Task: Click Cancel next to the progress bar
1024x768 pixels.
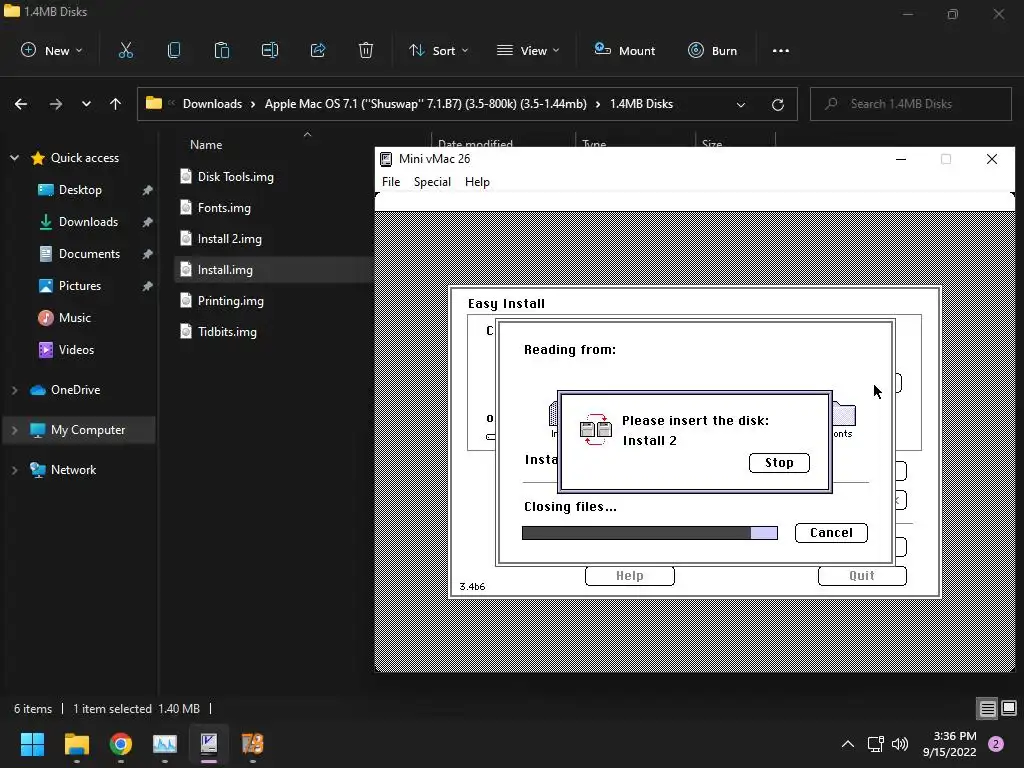Action: 831,533
